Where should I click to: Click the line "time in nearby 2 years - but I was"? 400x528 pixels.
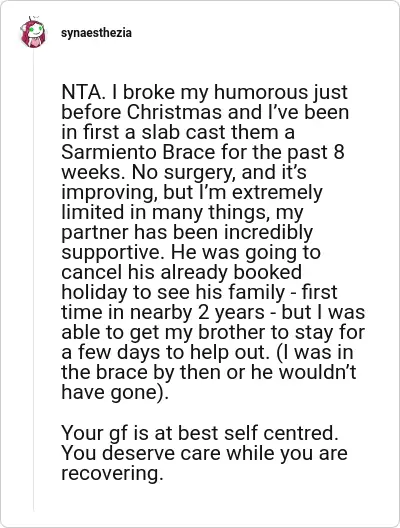coord(213,312)
